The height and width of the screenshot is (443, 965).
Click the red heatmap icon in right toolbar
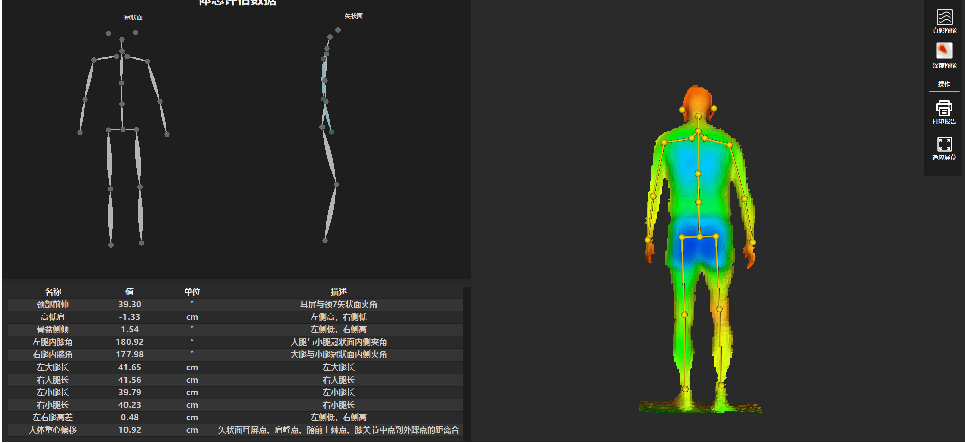pyautogui.click(x=943, y=51)
